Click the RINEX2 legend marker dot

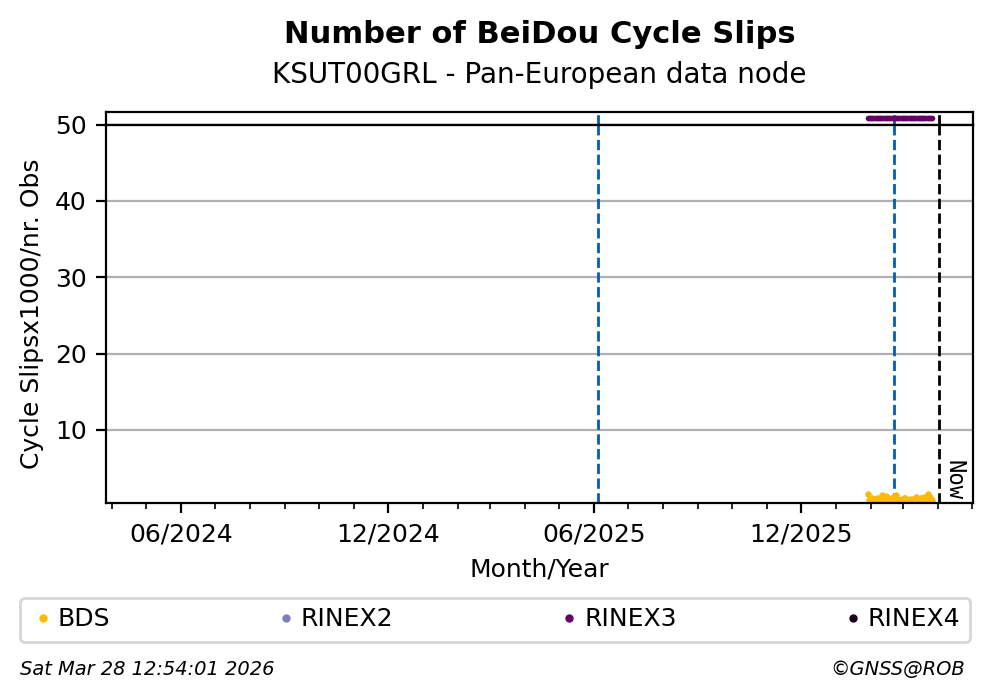[x=286, y=619]
